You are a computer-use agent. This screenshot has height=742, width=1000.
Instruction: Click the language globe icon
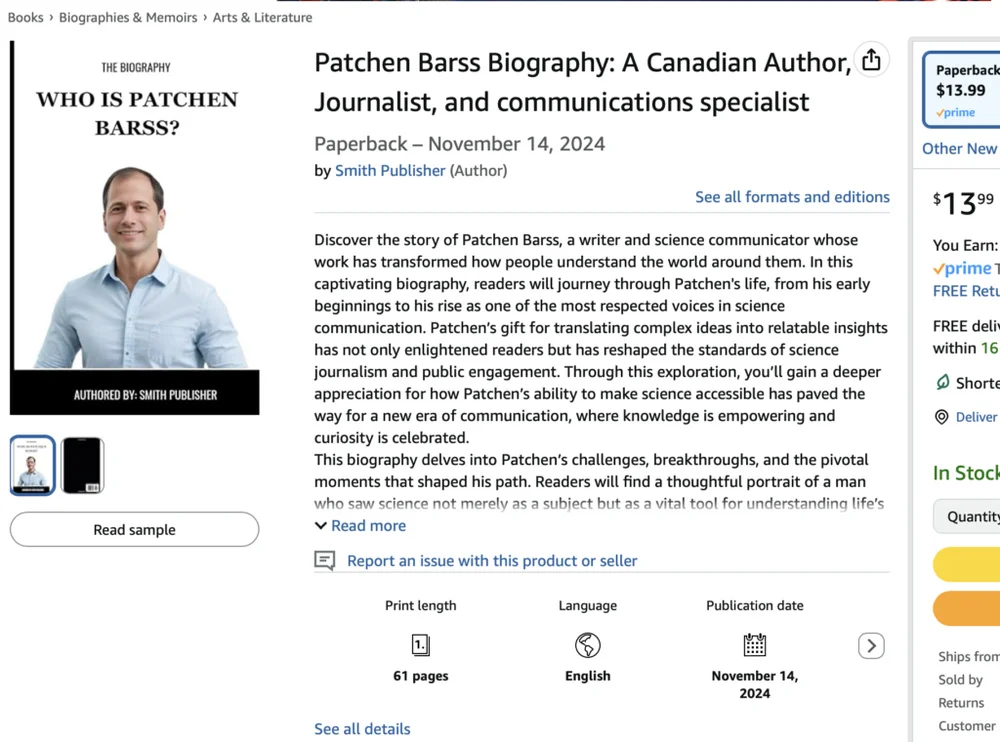587,645
